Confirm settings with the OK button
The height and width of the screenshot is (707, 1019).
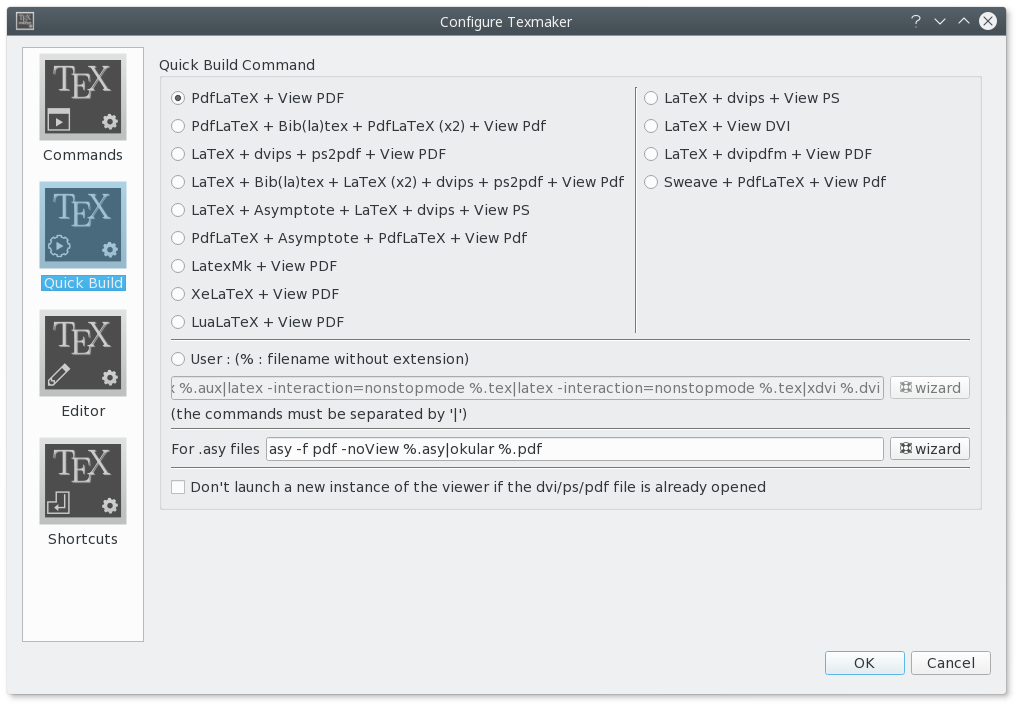864,663
